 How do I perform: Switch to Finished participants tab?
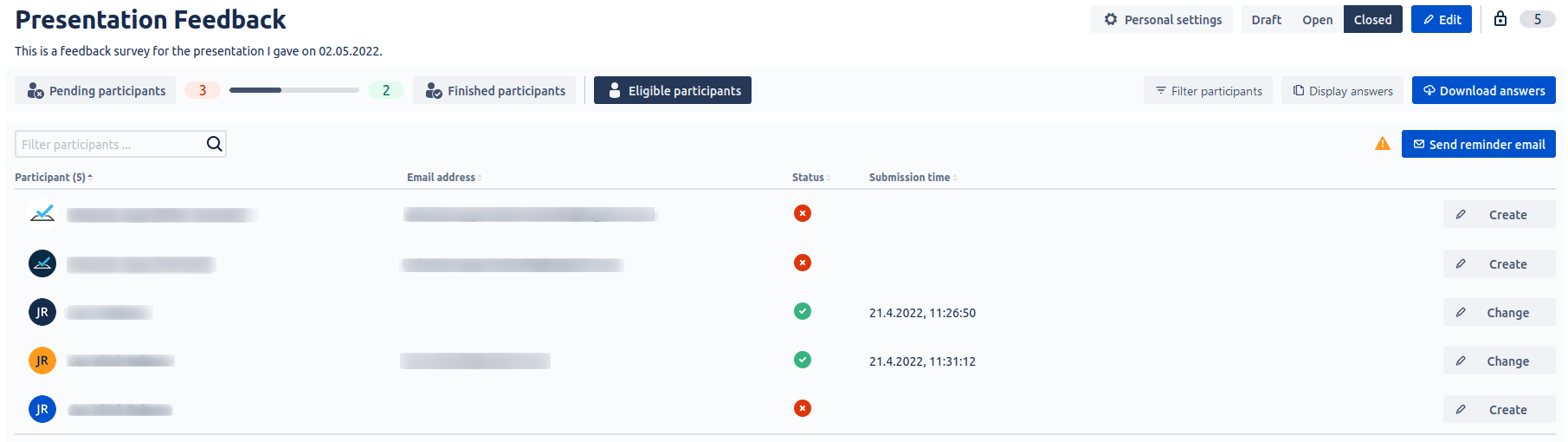[x=495, y=90]
